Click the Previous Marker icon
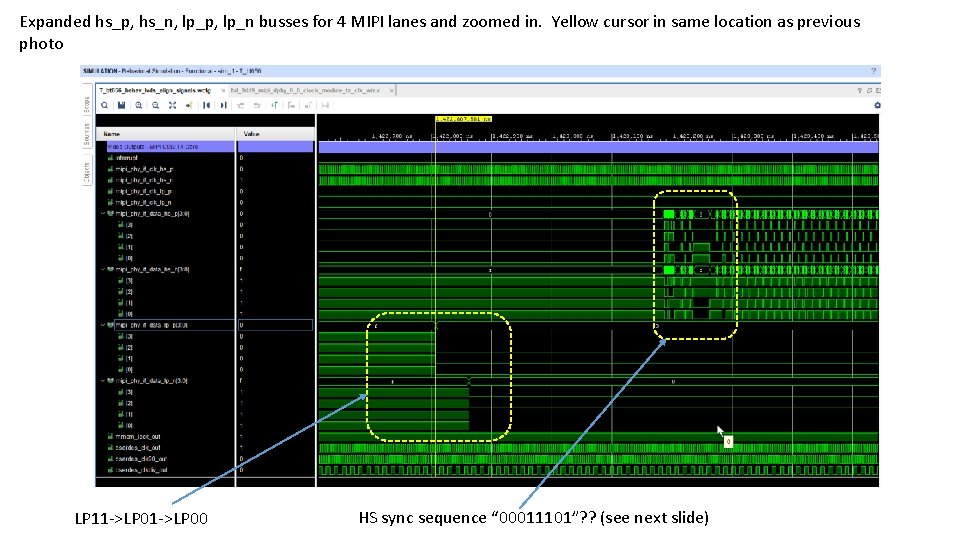Screen dimensions: 960x540 (x=291, y=105)
